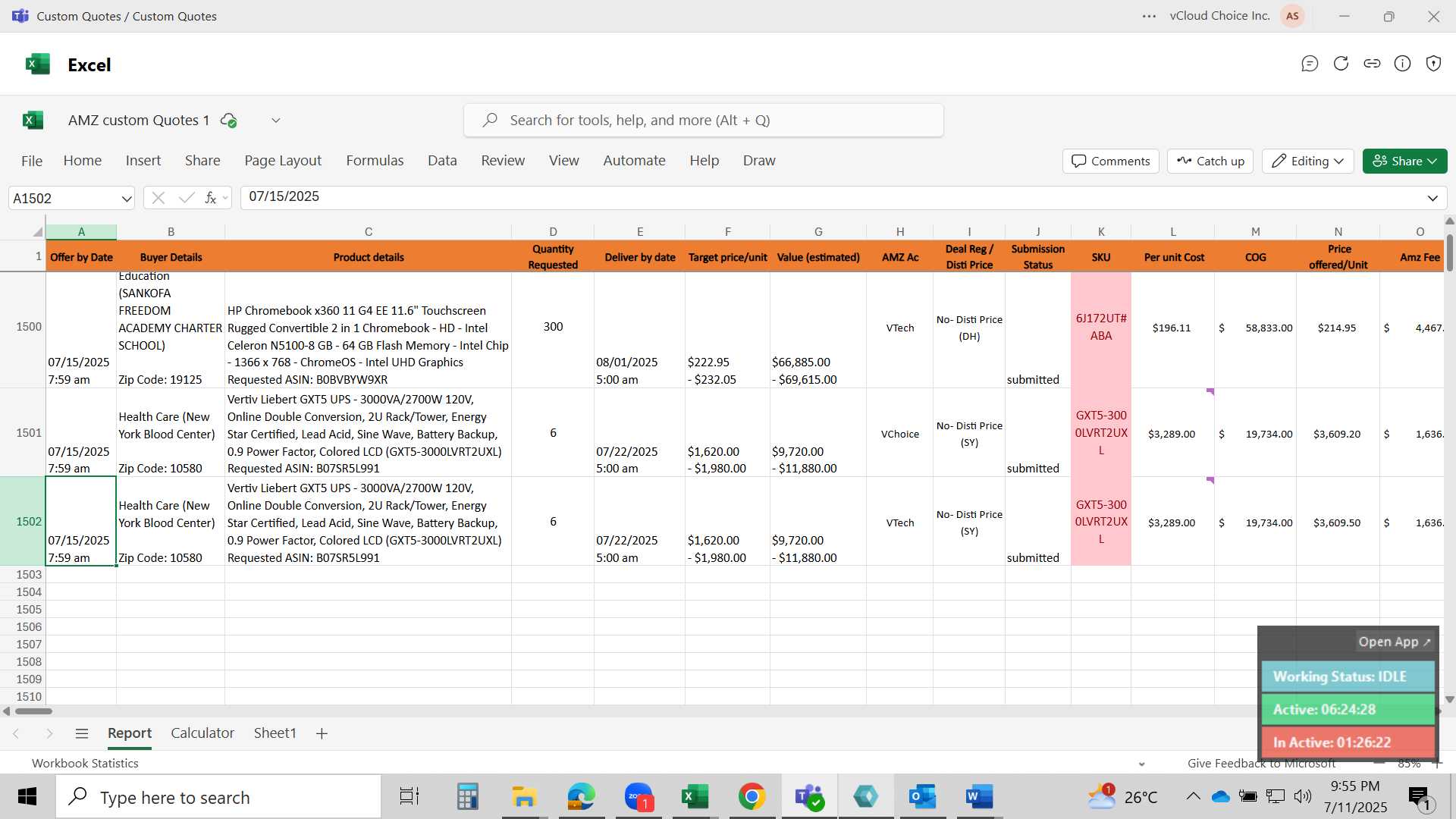Open the Formulas ribbon tab

click(x=375, y=161)
